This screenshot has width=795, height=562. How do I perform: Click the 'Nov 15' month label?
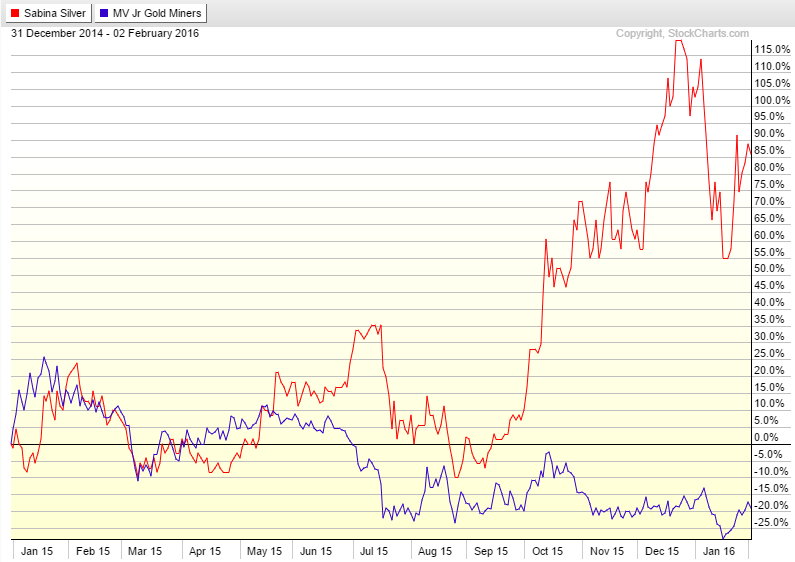pos(607,551)
